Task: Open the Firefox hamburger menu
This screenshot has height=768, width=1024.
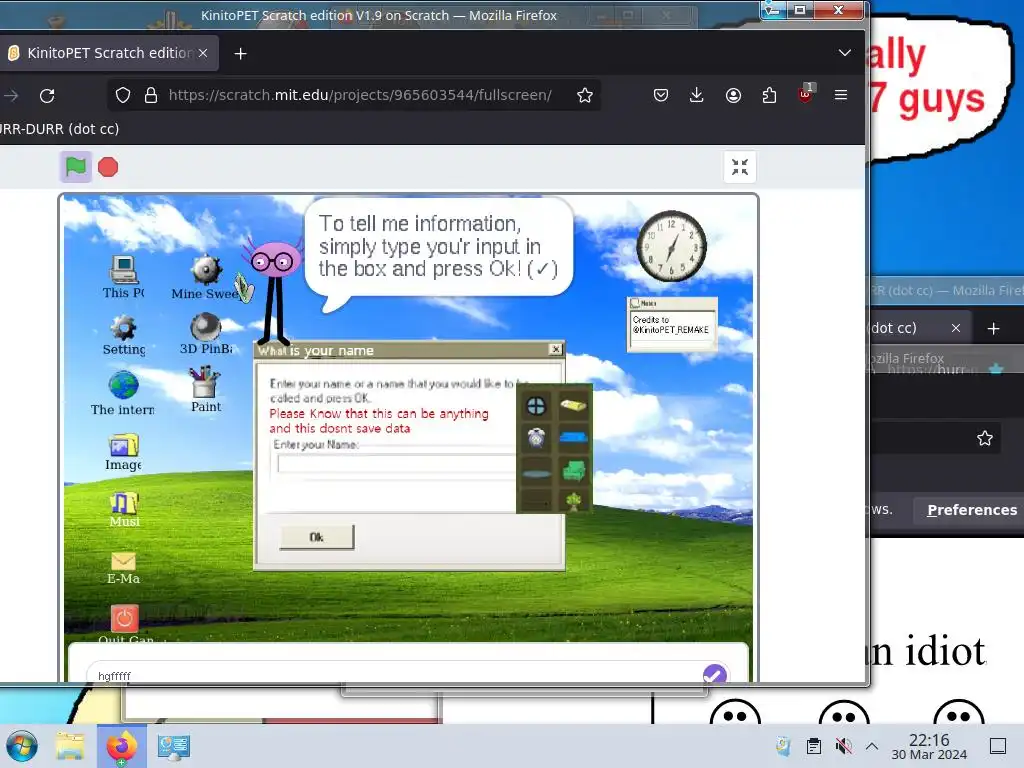Action: (x=841, y=95)
